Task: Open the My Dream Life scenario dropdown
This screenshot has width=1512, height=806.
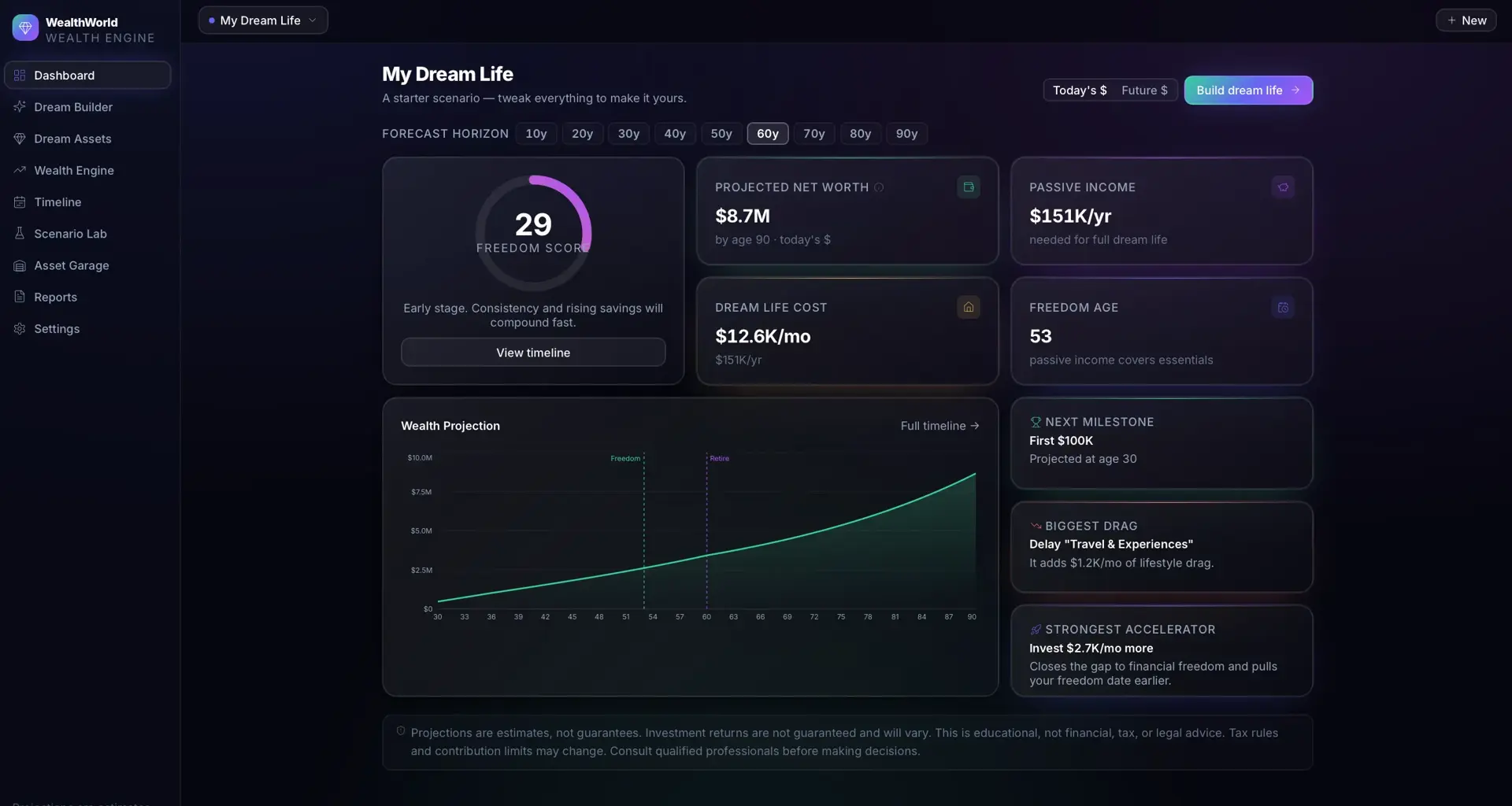Action: point(263,20)
